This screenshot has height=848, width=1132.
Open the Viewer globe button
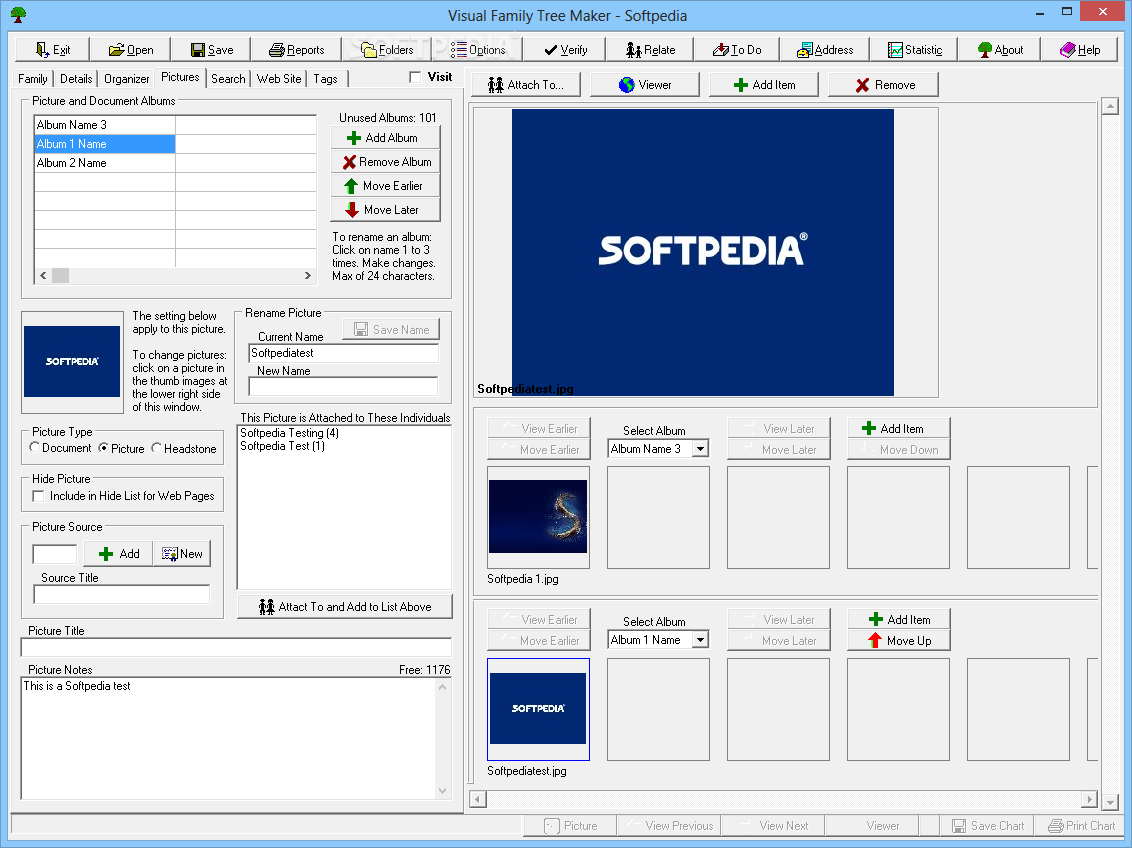pos(645,84)
